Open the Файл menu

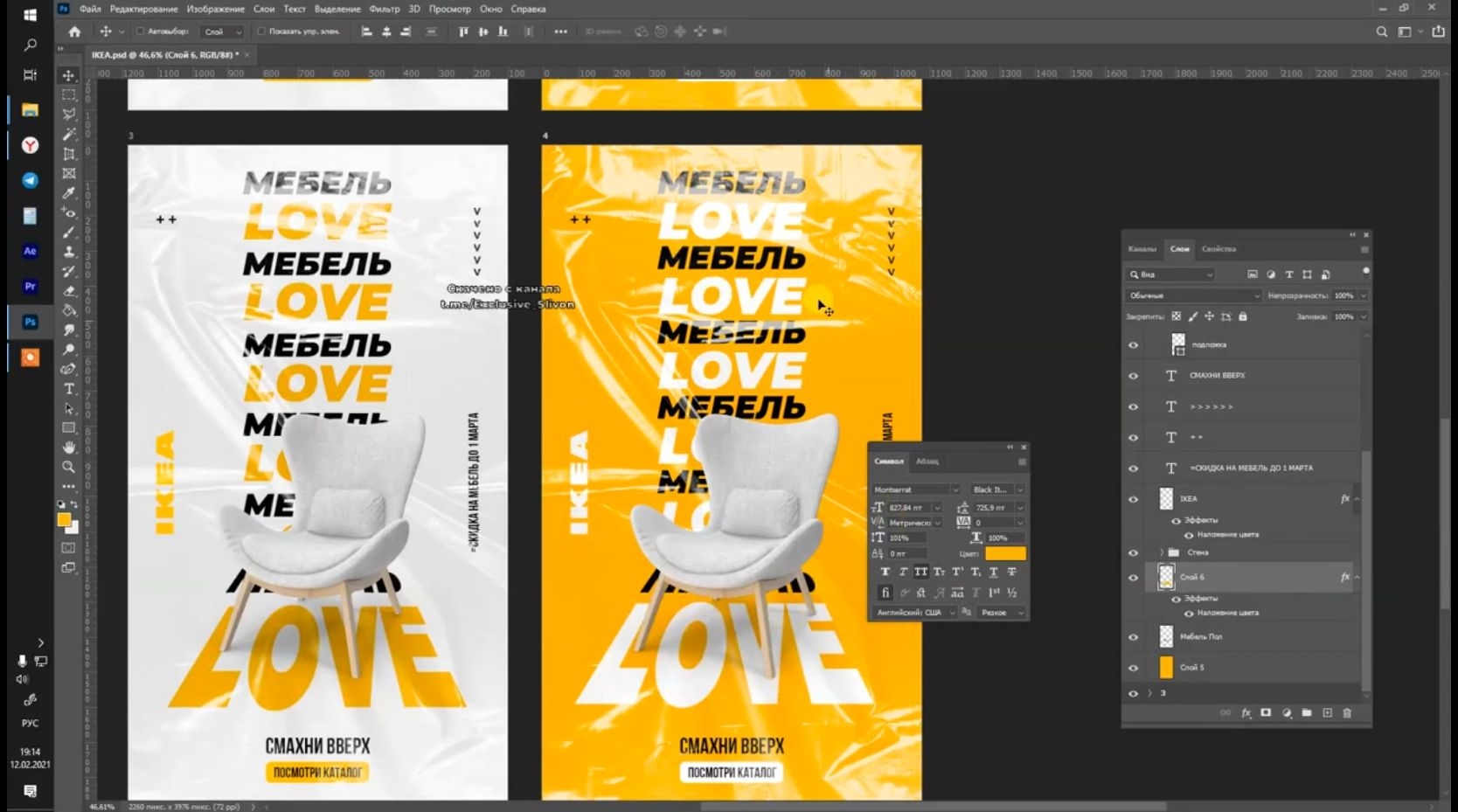point(90,9)
